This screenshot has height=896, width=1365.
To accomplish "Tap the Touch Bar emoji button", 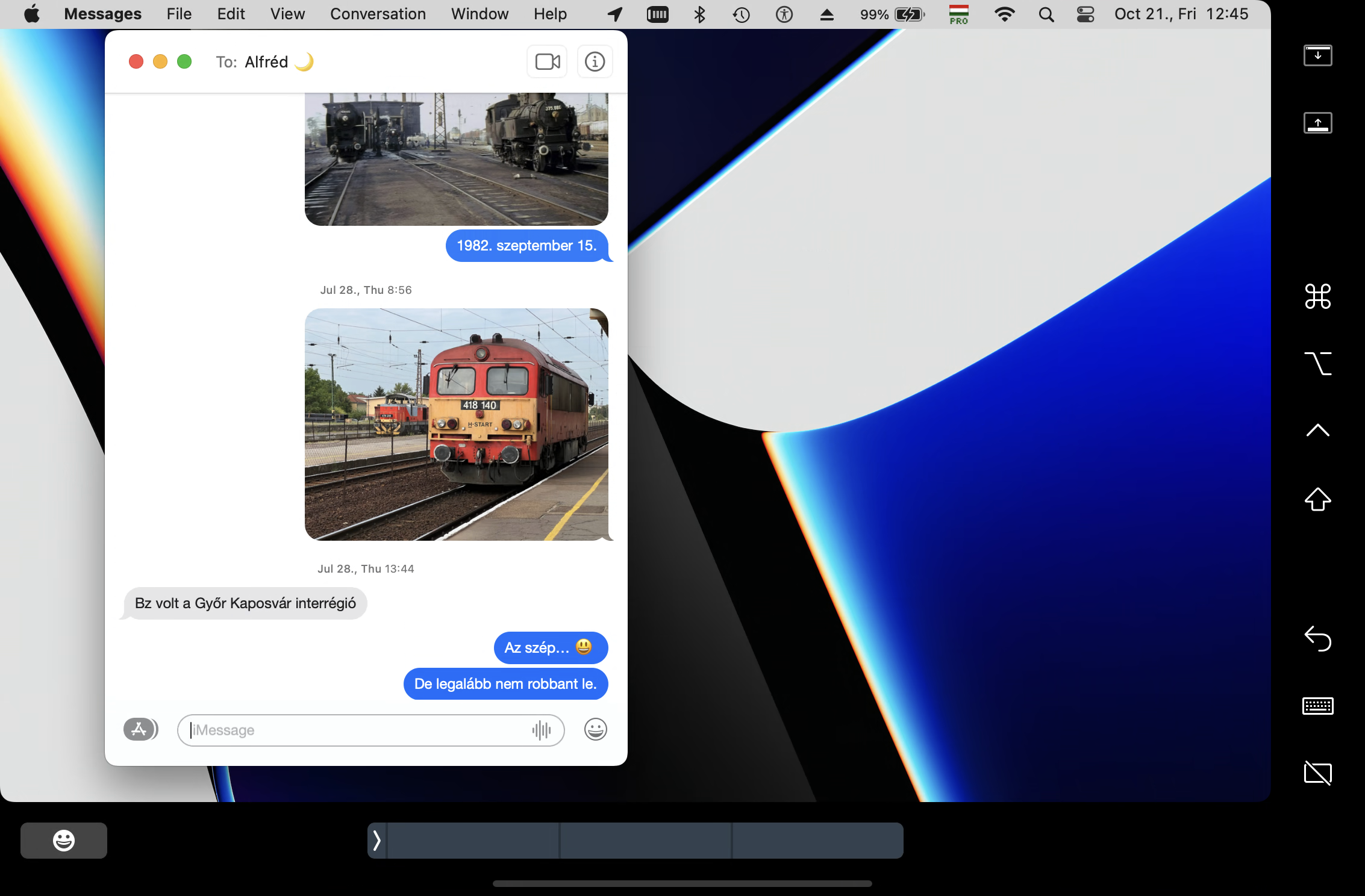I will click(x=64, y=840).
